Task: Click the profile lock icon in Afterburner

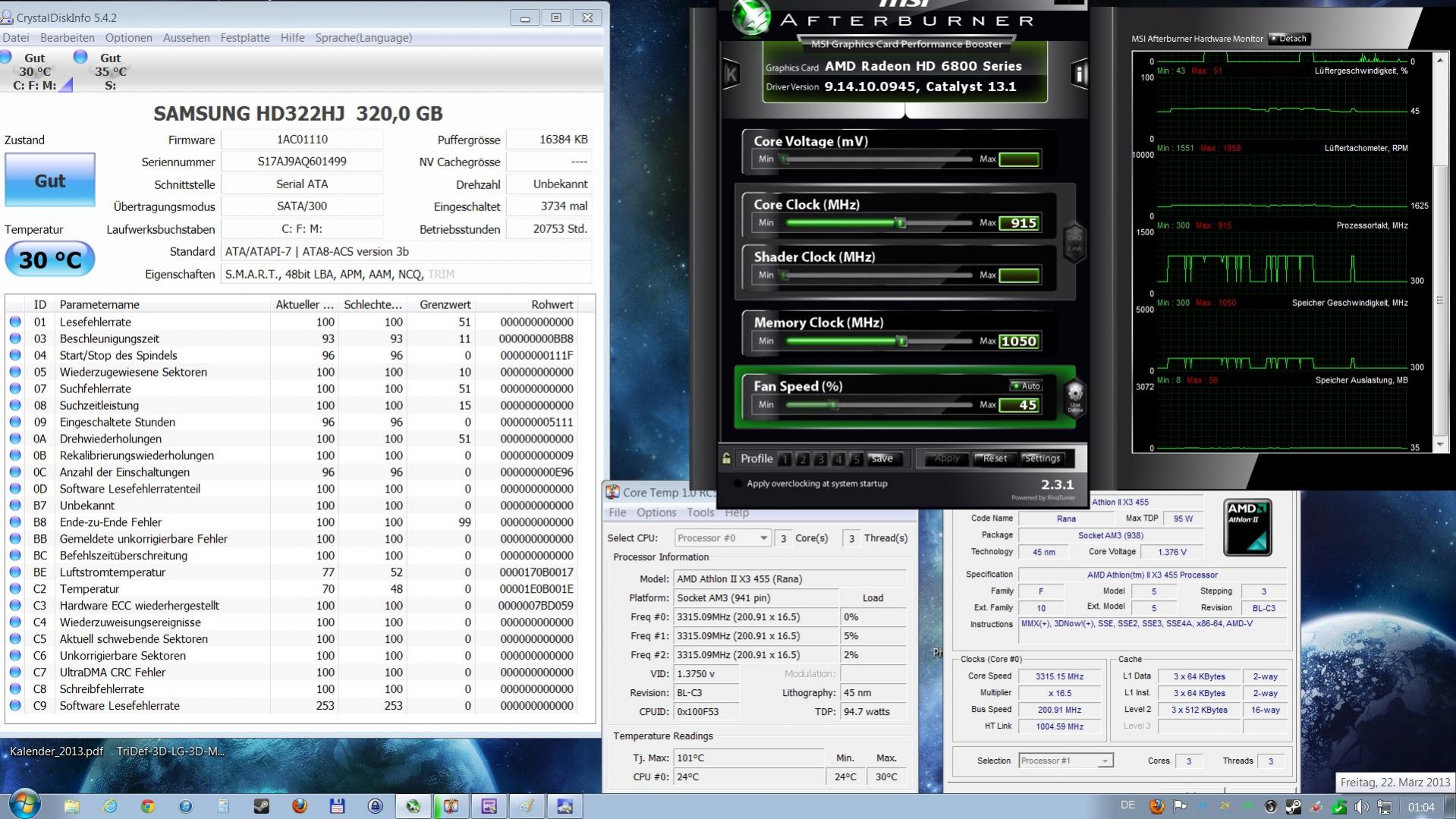Action: (726, 458)
